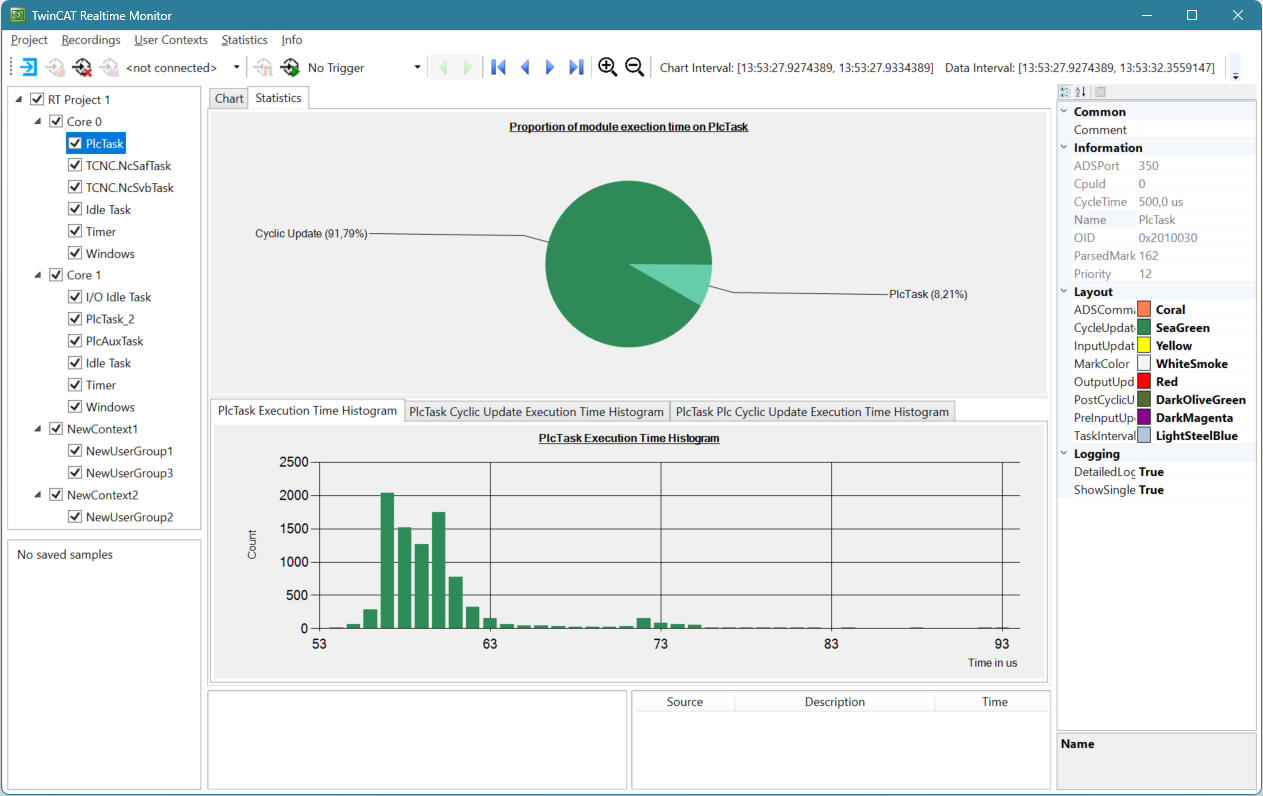
Task: Collapse the Logging property category
Action: [x=1064, y=454]
